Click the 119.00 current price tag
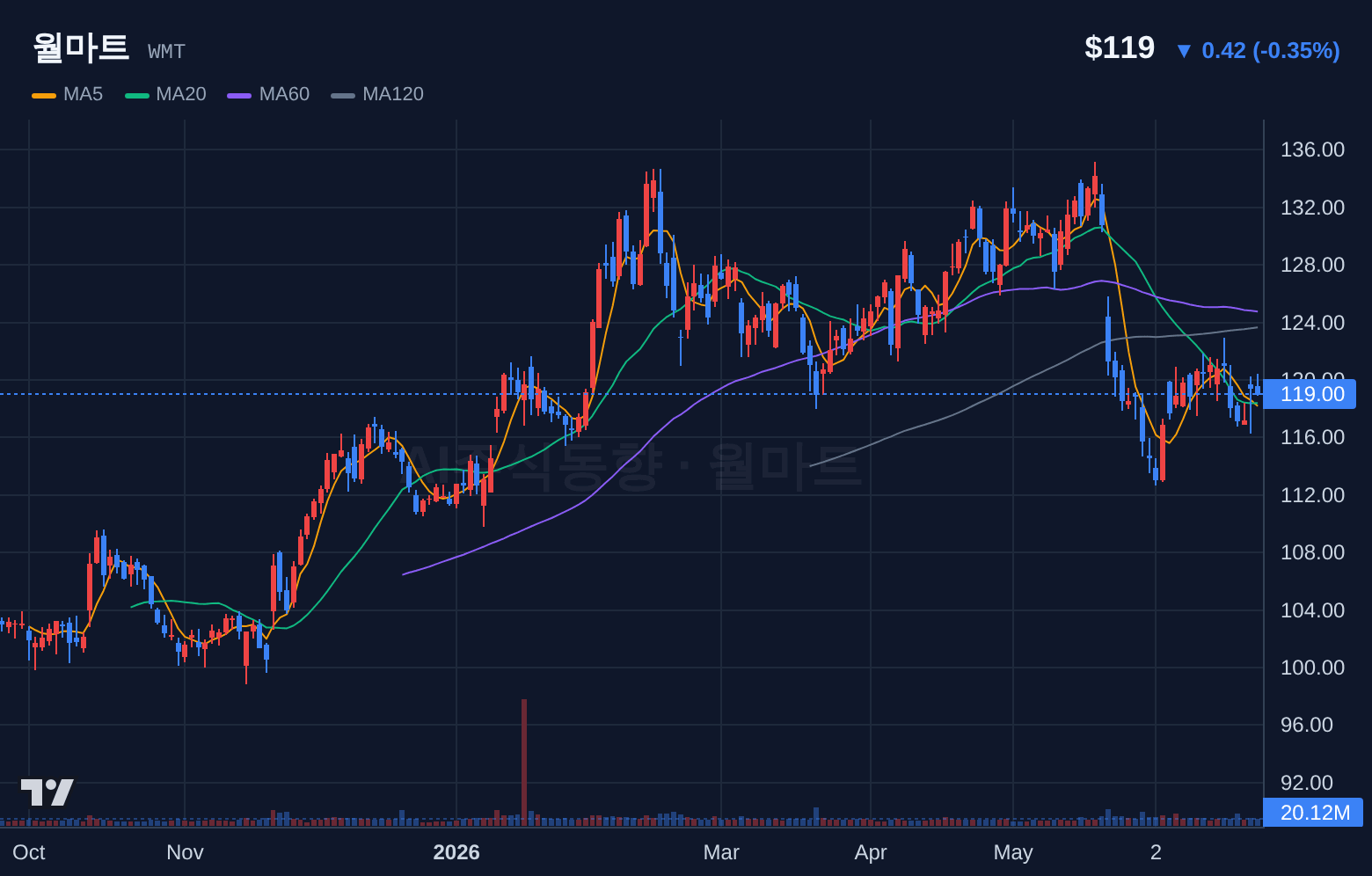The width and height of the screenshot is (1372, 876). [x=1310, y=394]
